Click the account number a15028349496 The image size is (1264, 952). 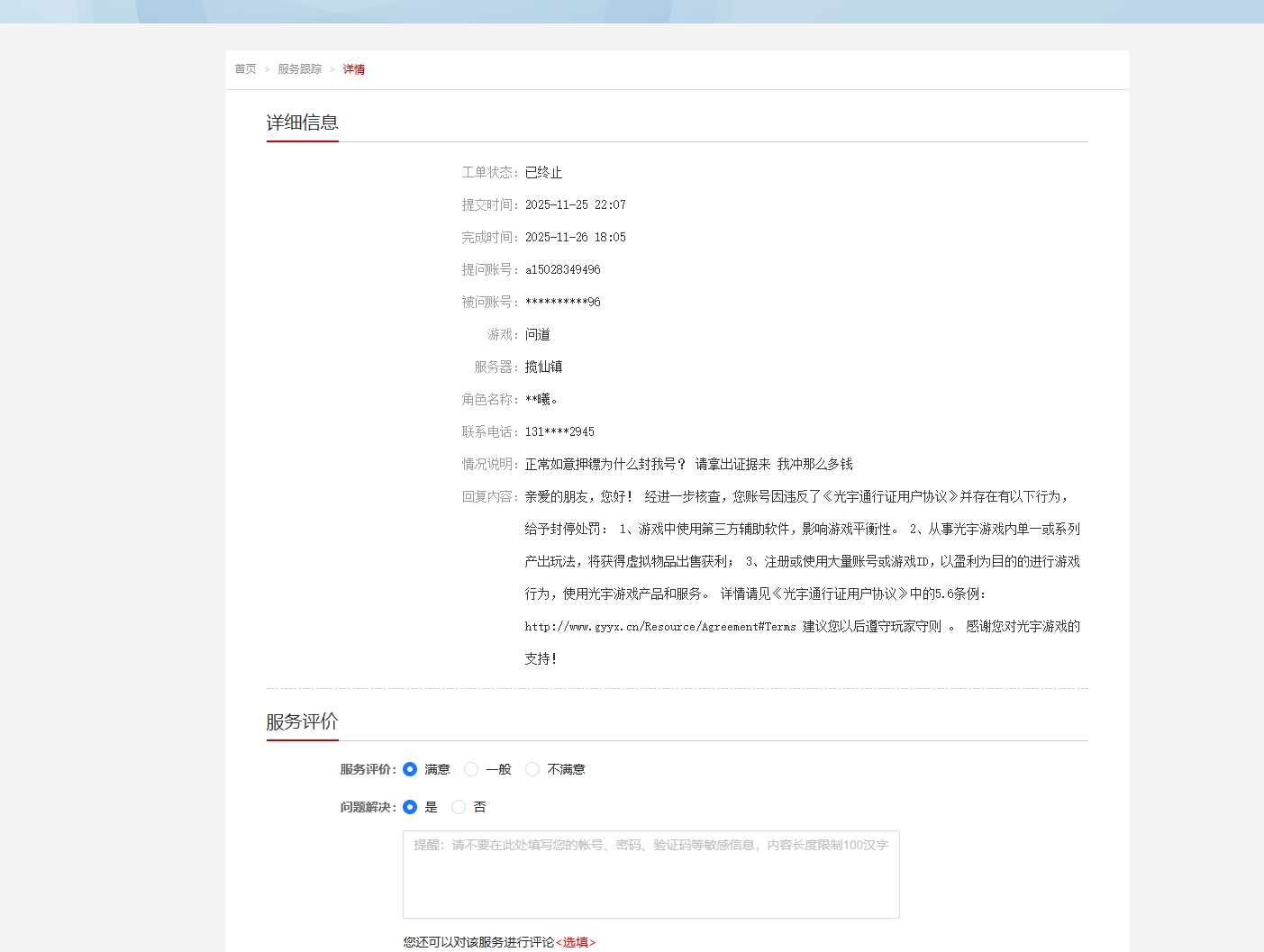point(562,270)
